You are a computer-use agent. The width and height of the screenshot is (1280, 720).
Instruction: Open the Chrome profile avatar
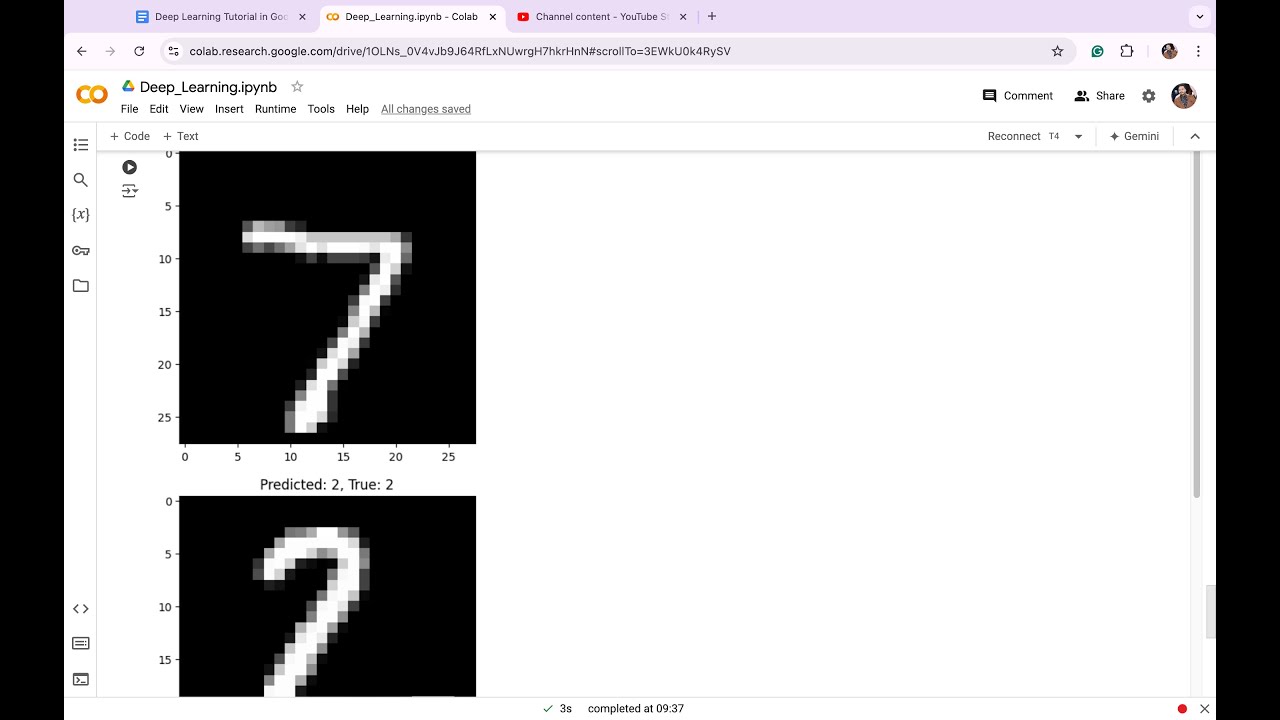click(x=1169, y=51)
